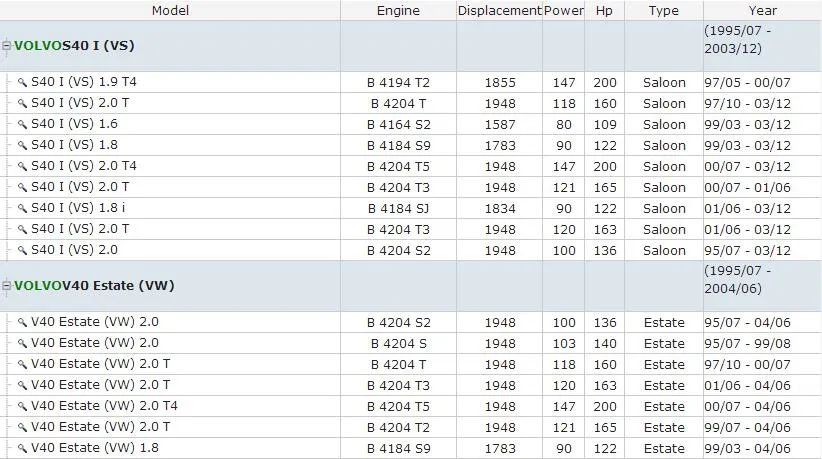Viewport: 822px width, 459px height.
Task: Select the VOLVO S40 I (VS) group title
Action: click(74, 46)
